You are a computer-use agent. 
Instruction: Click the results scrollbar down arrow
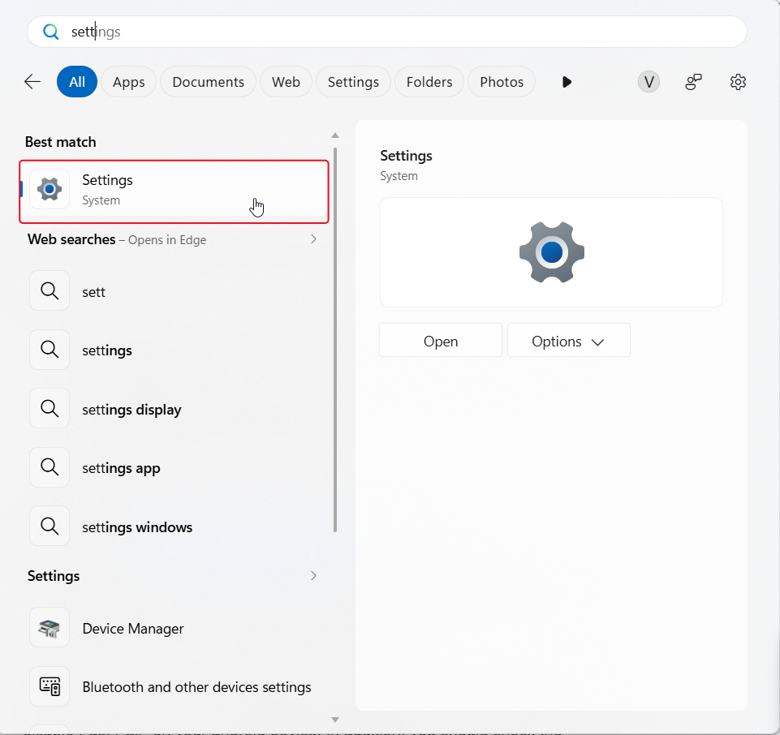pyautogui.click(x=335, y=720)
